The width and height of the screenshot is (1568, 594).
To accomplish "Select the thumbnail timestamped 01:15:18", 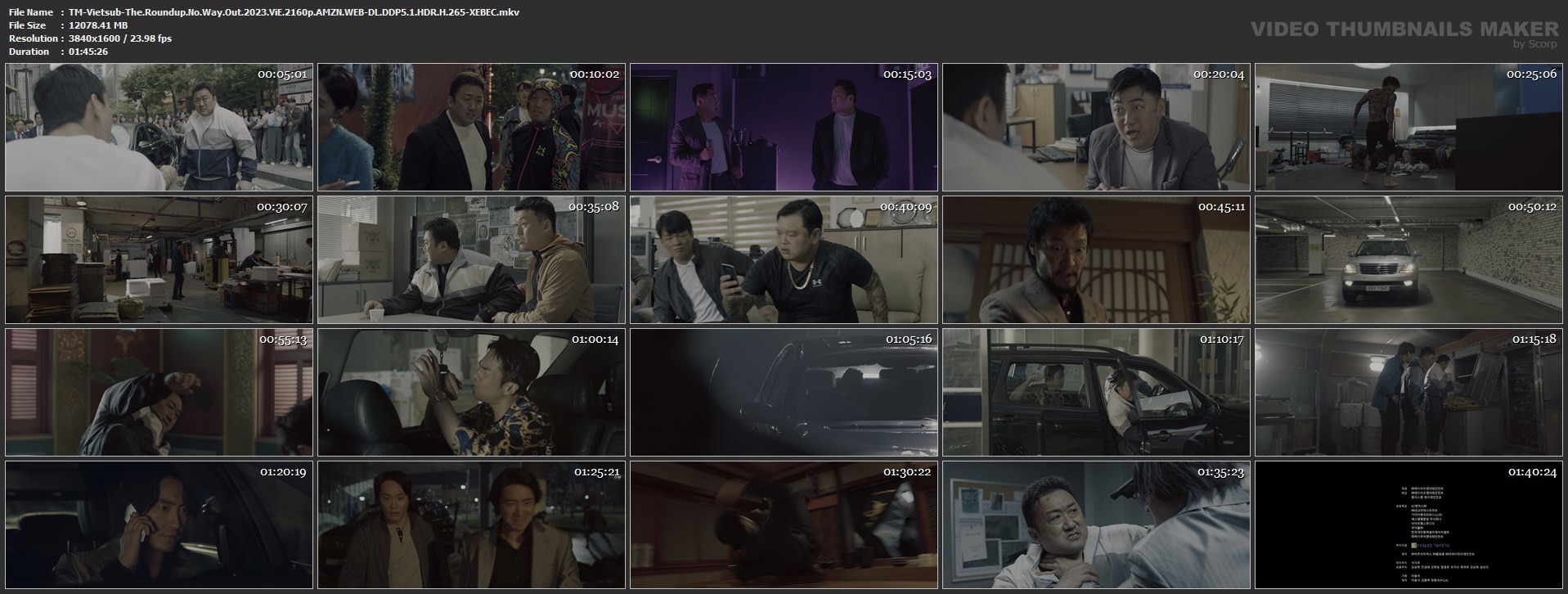I will click(1409, 392).
